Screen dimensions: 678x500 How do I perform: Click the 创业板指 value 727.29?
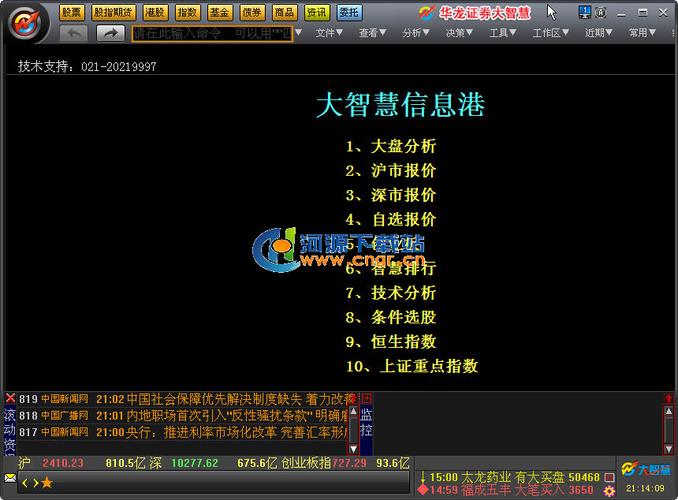[349, 463]
